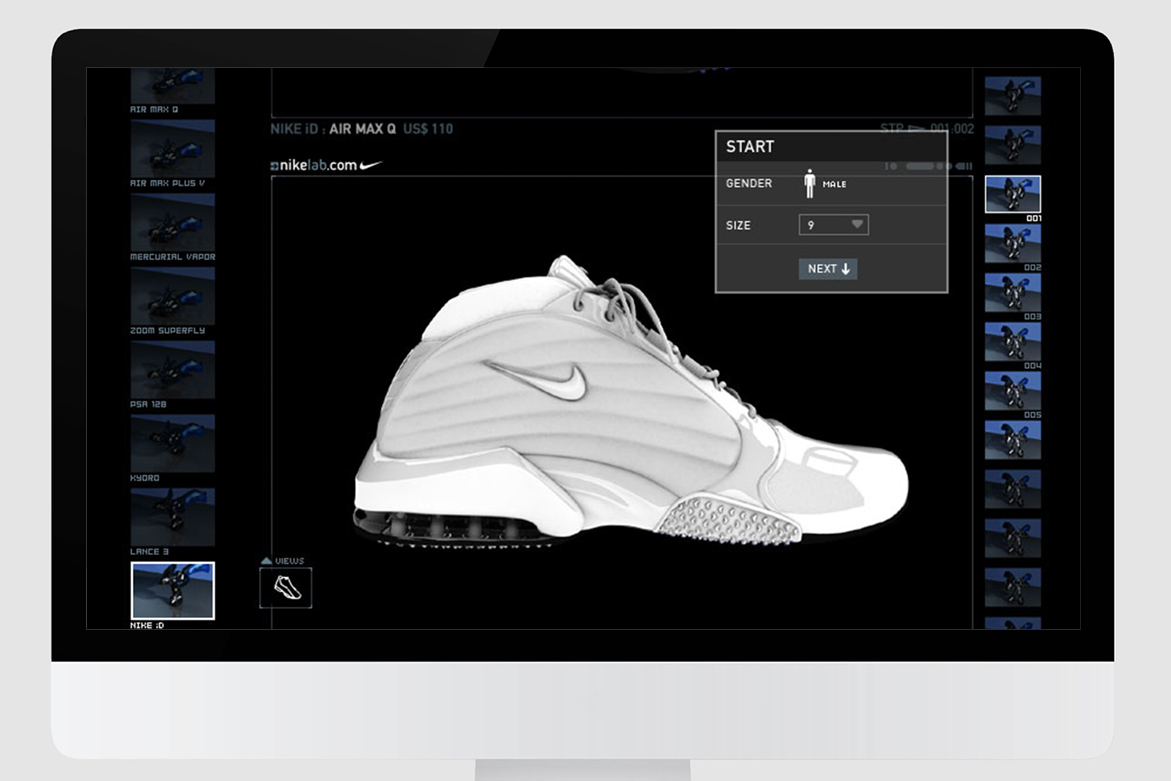Viewport: 1171px width, 781px height.
Task: Click the highlighted NIKE iD thumbnail
Action: tap(173, 591)
